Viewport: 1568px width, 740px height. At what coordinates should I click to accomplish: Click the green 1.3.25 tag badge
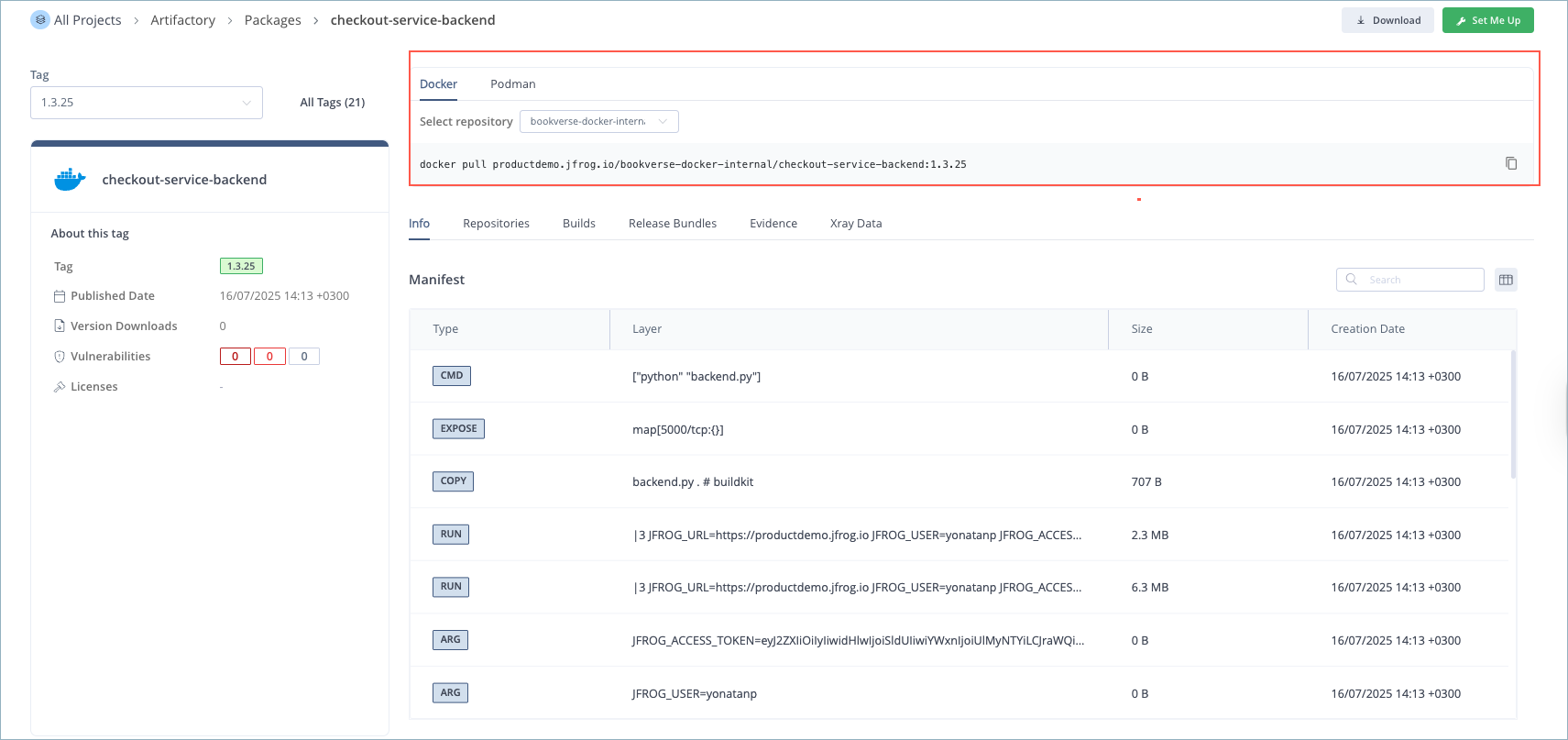(241, 266)
